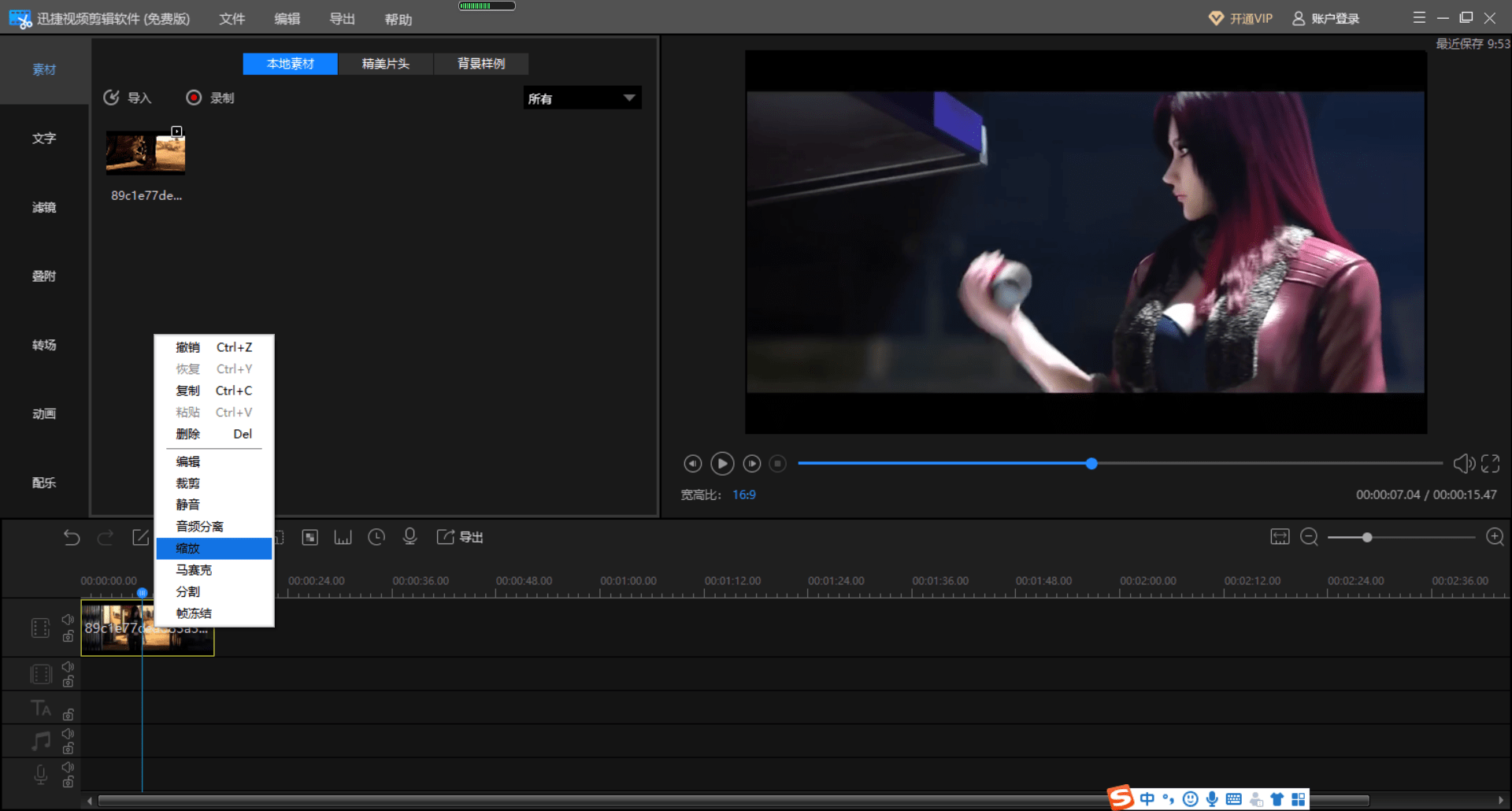Click the duration clock icon

(x=376, y=537)
